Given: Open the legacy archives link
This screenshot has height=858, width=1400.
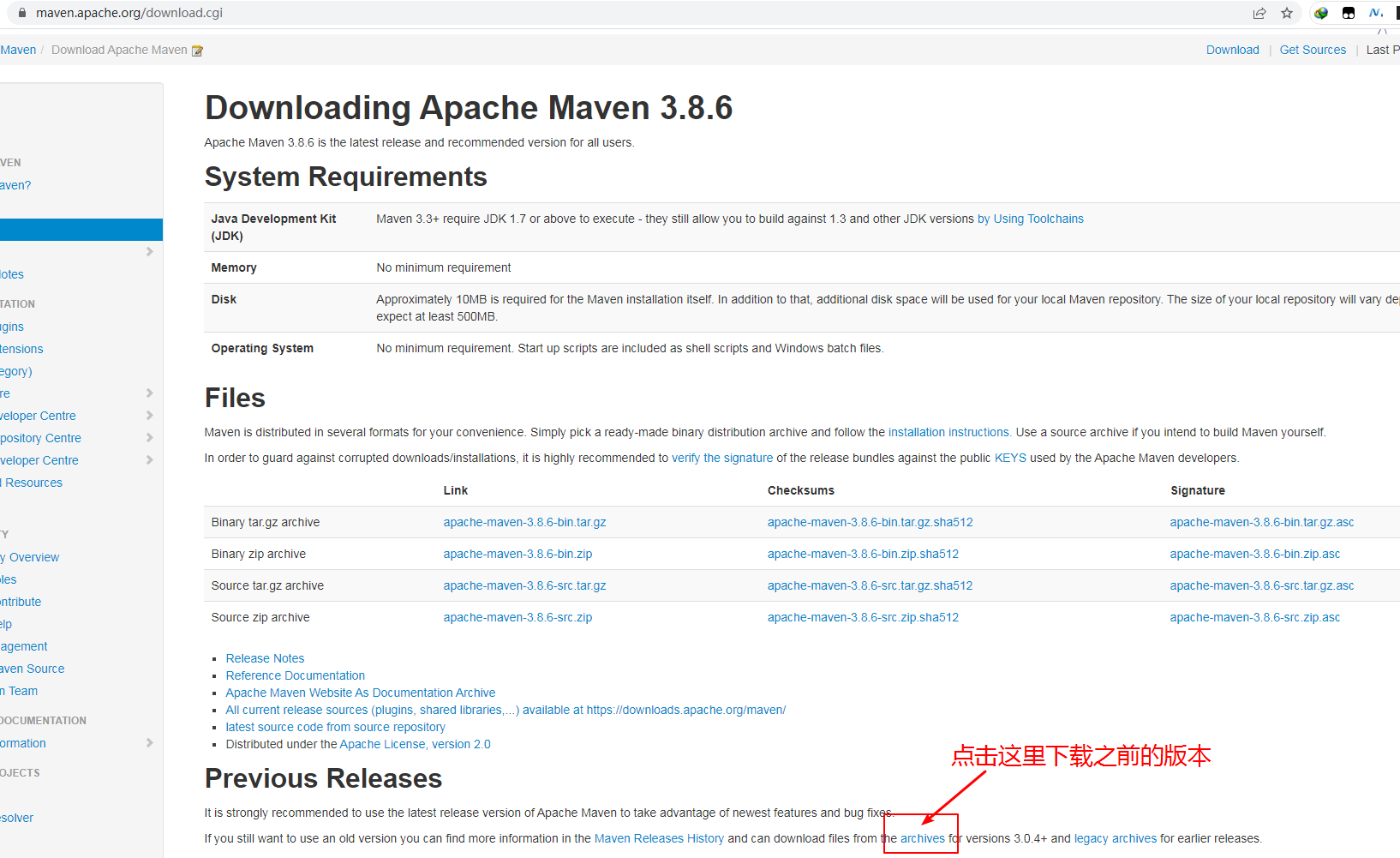Looking at the screenshot, I should [x=1116, y=838].
